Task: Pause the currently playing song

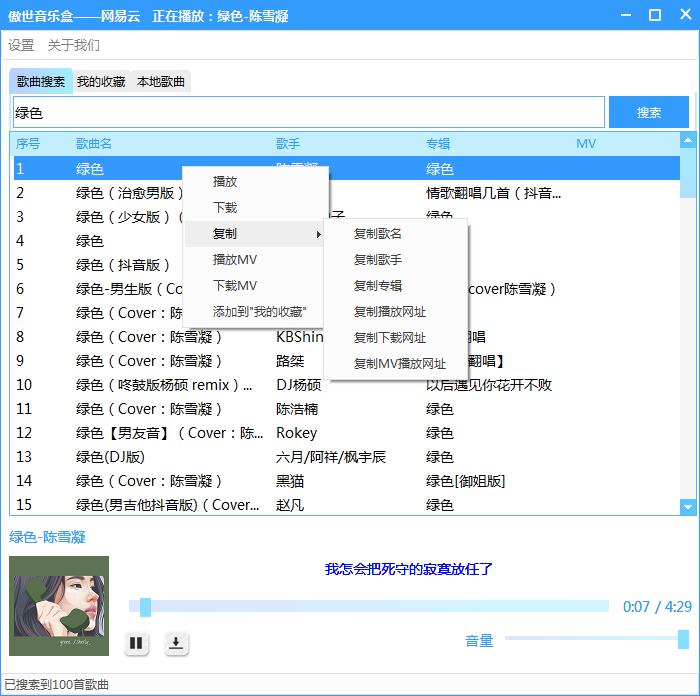Action: click(x=136, y=643)
